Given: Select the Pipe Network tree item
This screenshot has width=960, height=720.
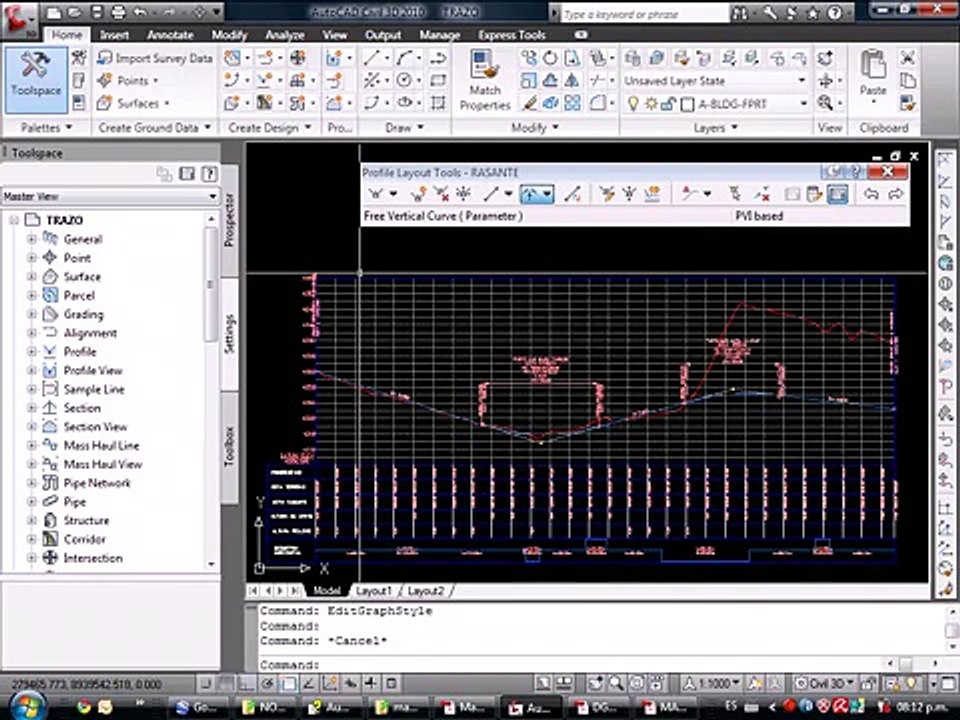Looking at the screenshot, I should tap(97, 483).
